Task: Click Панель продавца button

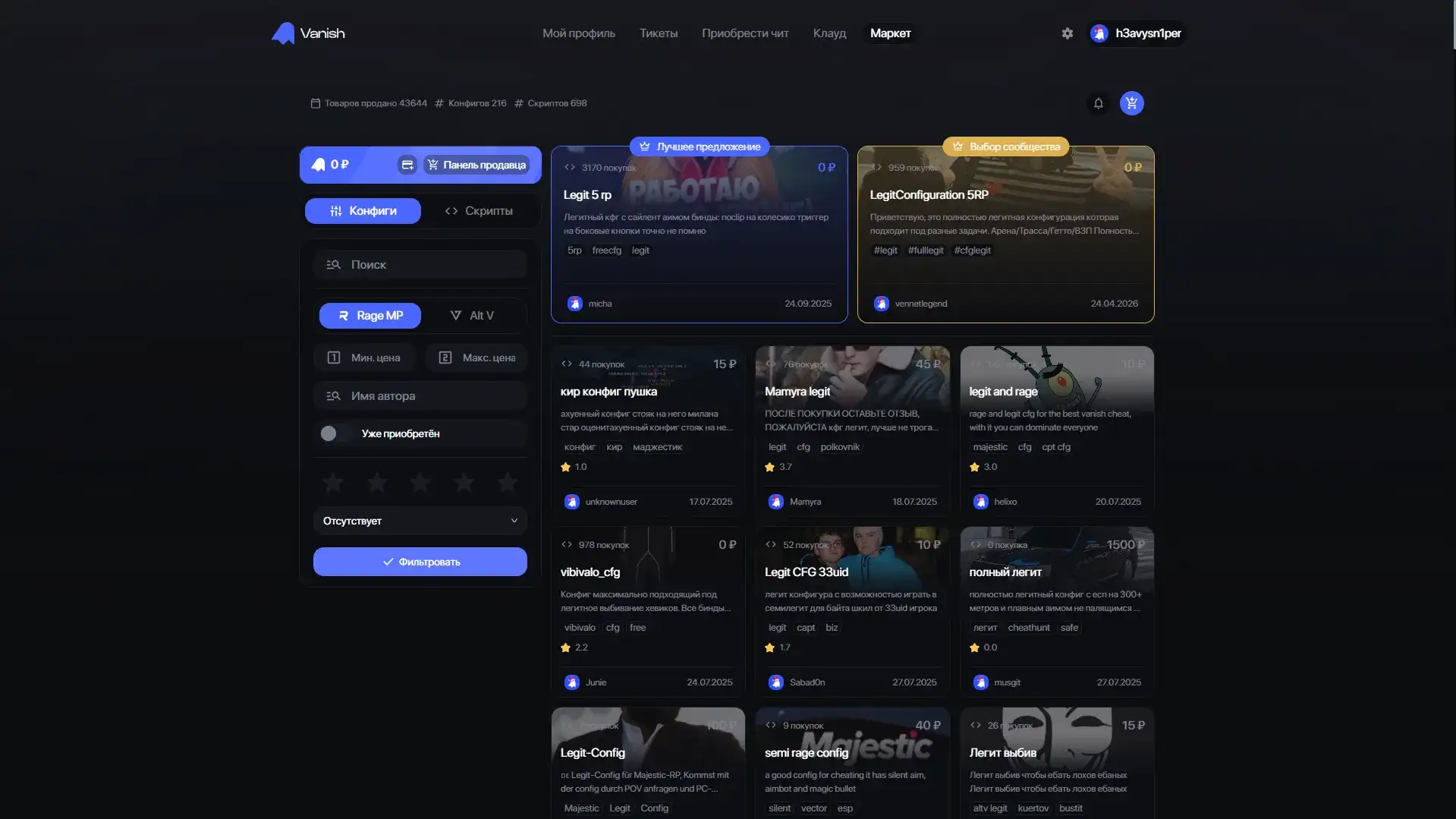Action: coord(476,165)
